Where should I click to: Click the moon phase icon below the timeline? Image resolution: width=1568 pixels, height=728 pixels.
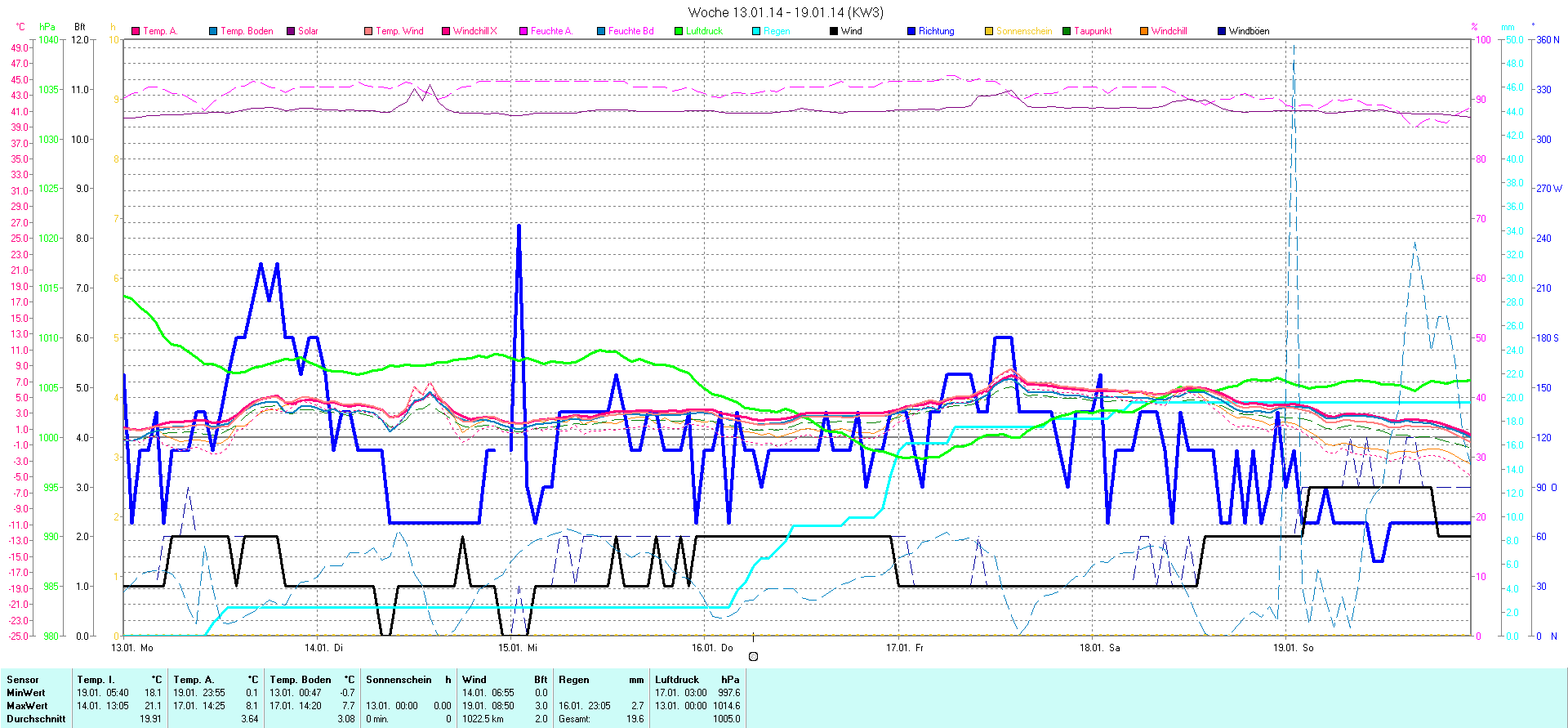coord(753,656)
